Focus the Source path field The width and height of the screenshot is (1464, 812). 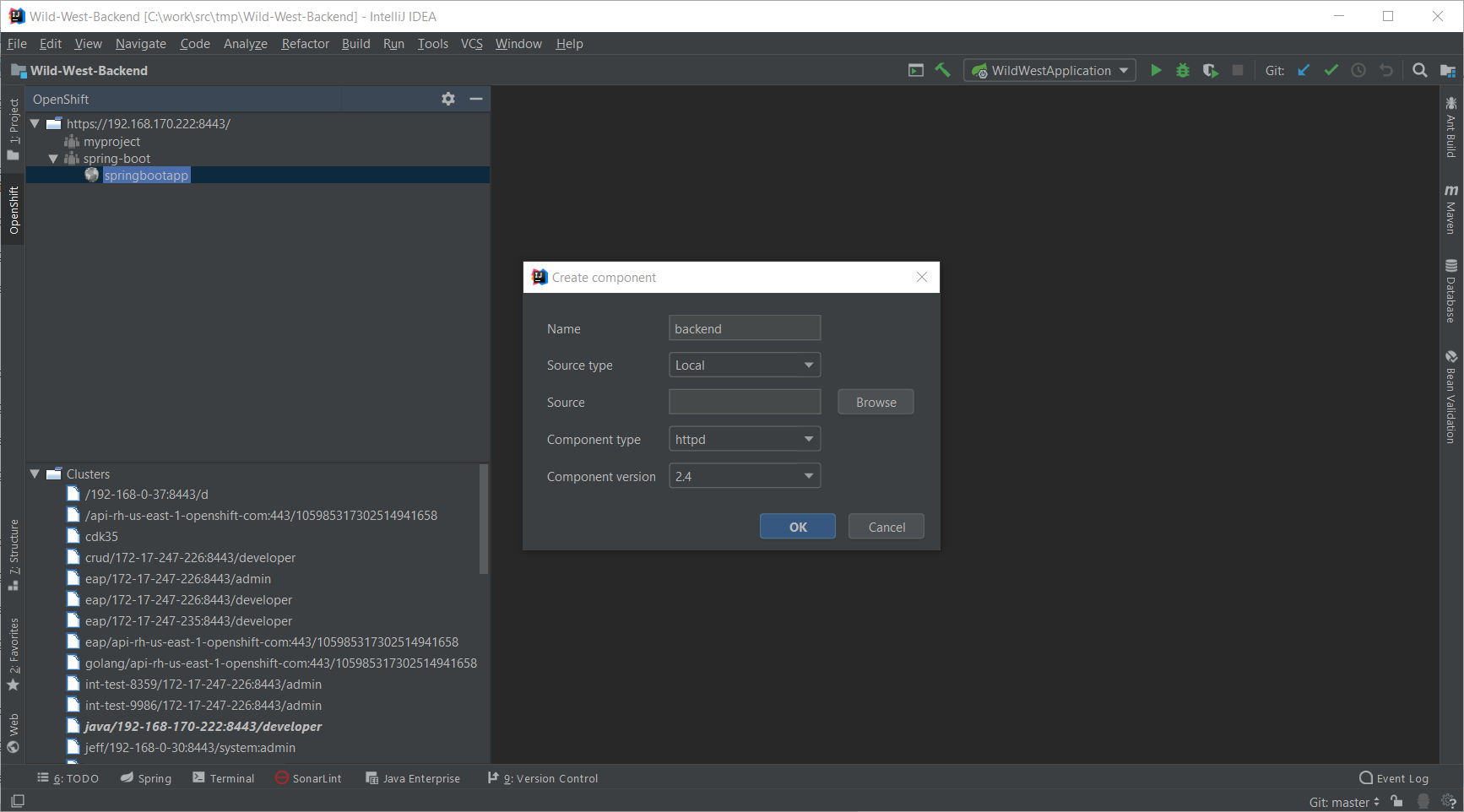pyautogui.click(x=745, y=403)
